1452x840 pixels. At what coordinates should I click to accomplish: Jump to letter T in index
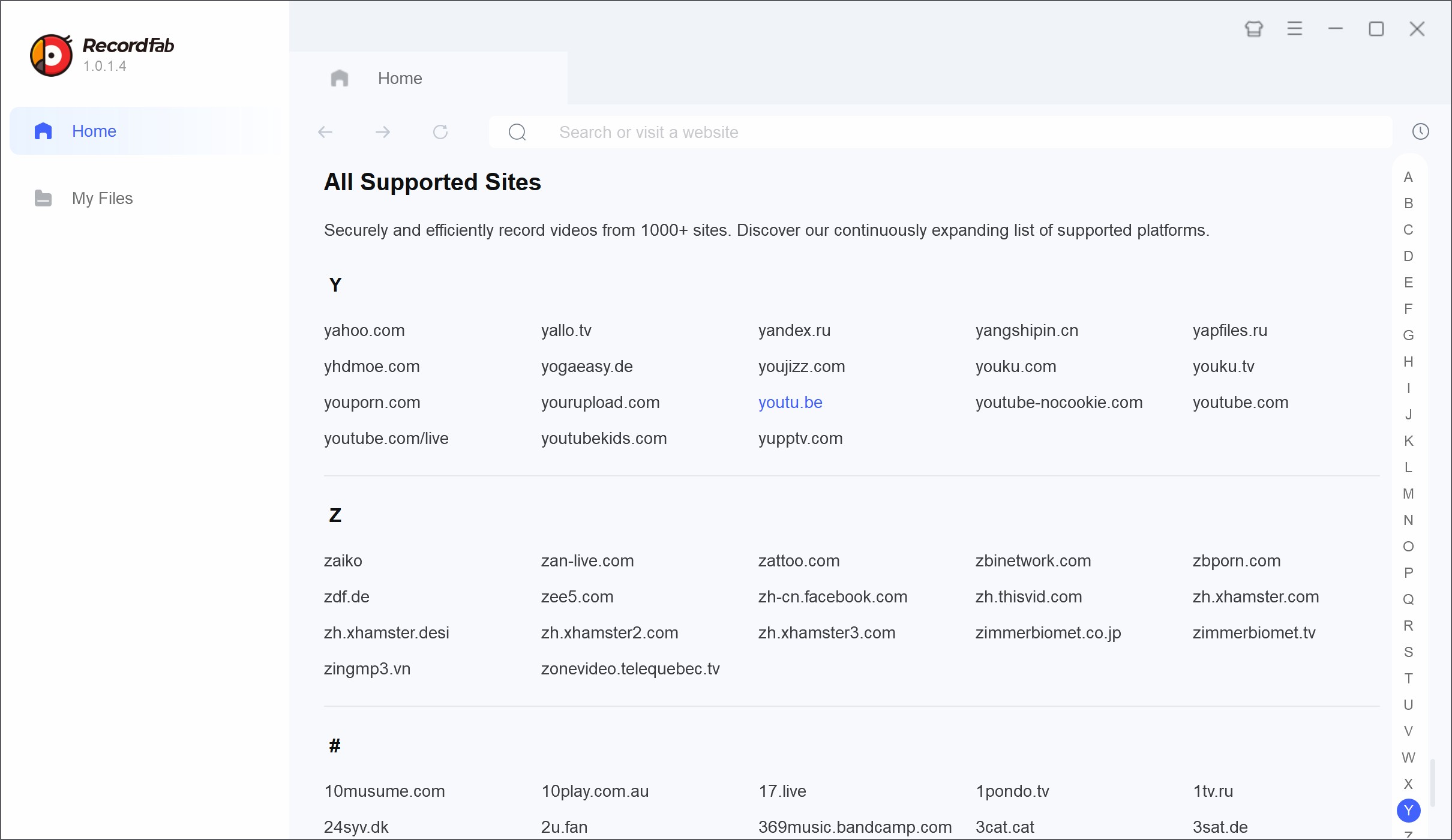(x=1408, y=679)
